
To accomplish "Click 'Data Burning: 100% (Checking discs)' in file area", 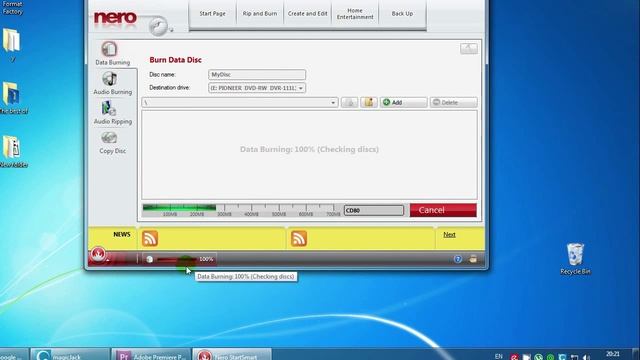I will (309, 149).
